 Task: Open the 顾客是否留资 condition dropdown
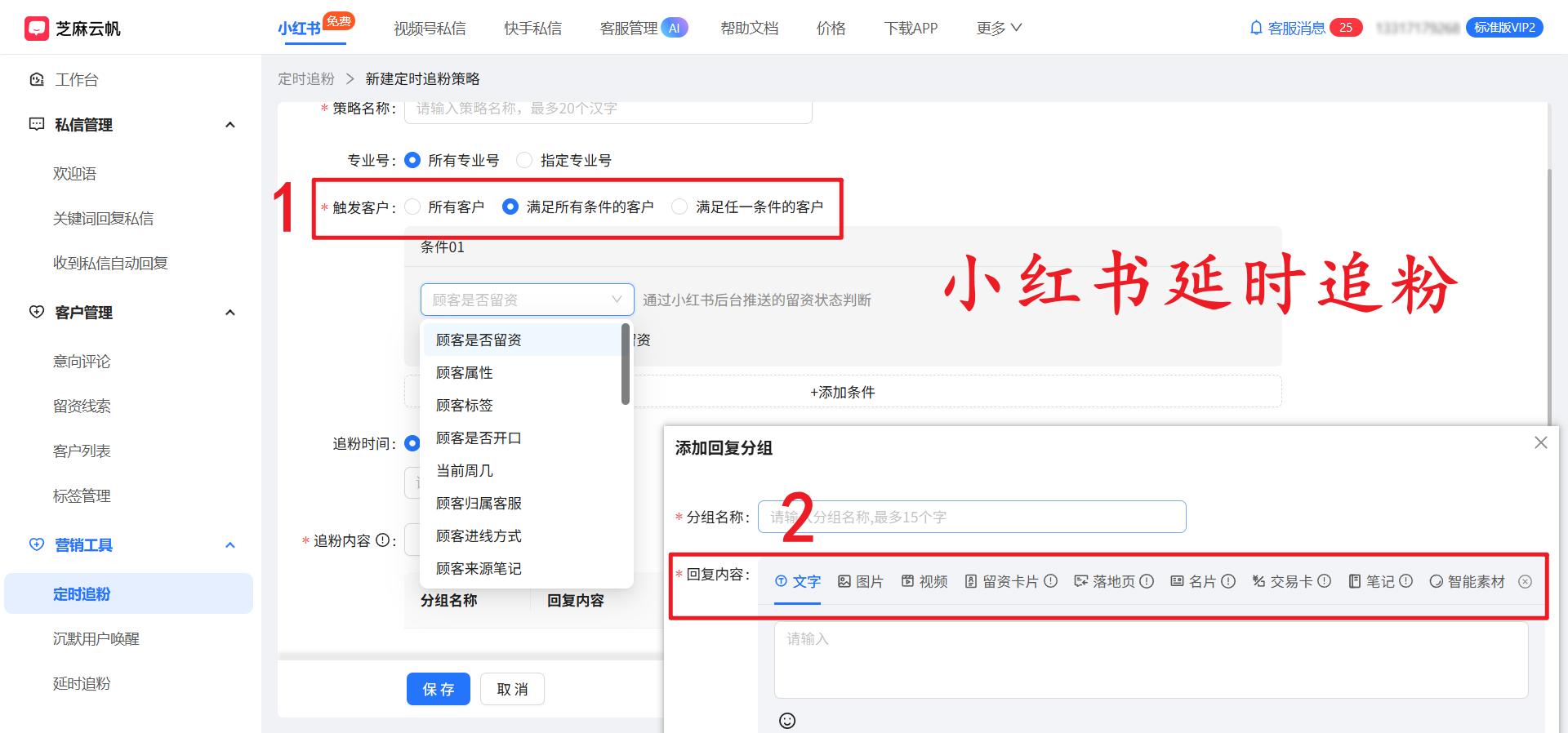click(x=527, y=300)
